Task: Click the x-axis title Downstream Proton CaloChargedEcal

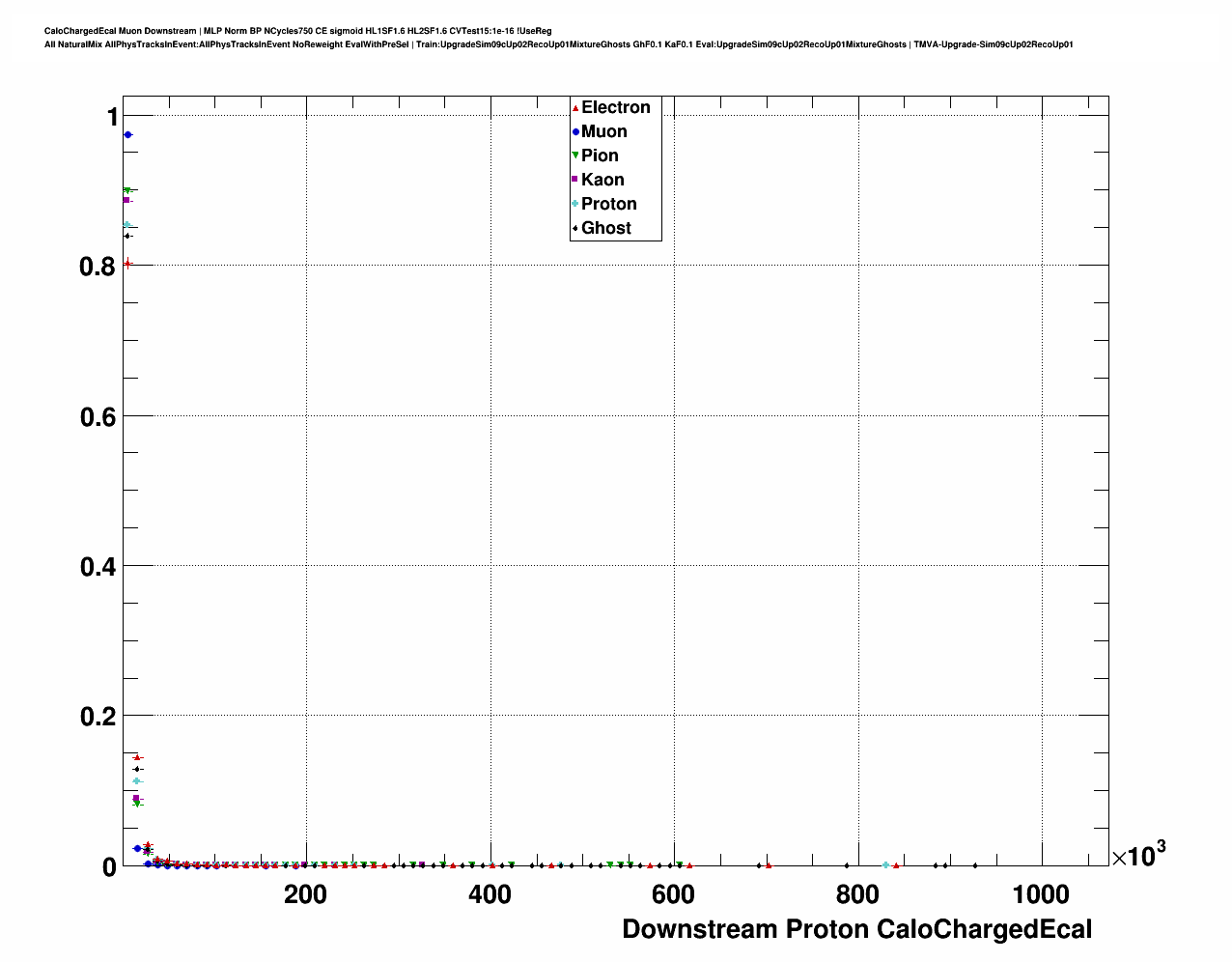Action: tap(857, 929)
